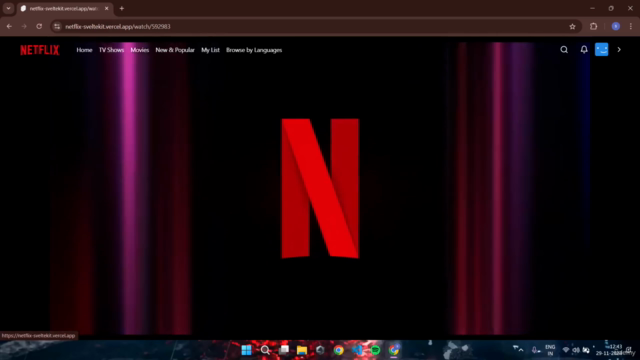The height and width of the screenshot is (360, 640).
Task: Go to TV Shows section
Action: pyautogui.click(x=111, y=50)
